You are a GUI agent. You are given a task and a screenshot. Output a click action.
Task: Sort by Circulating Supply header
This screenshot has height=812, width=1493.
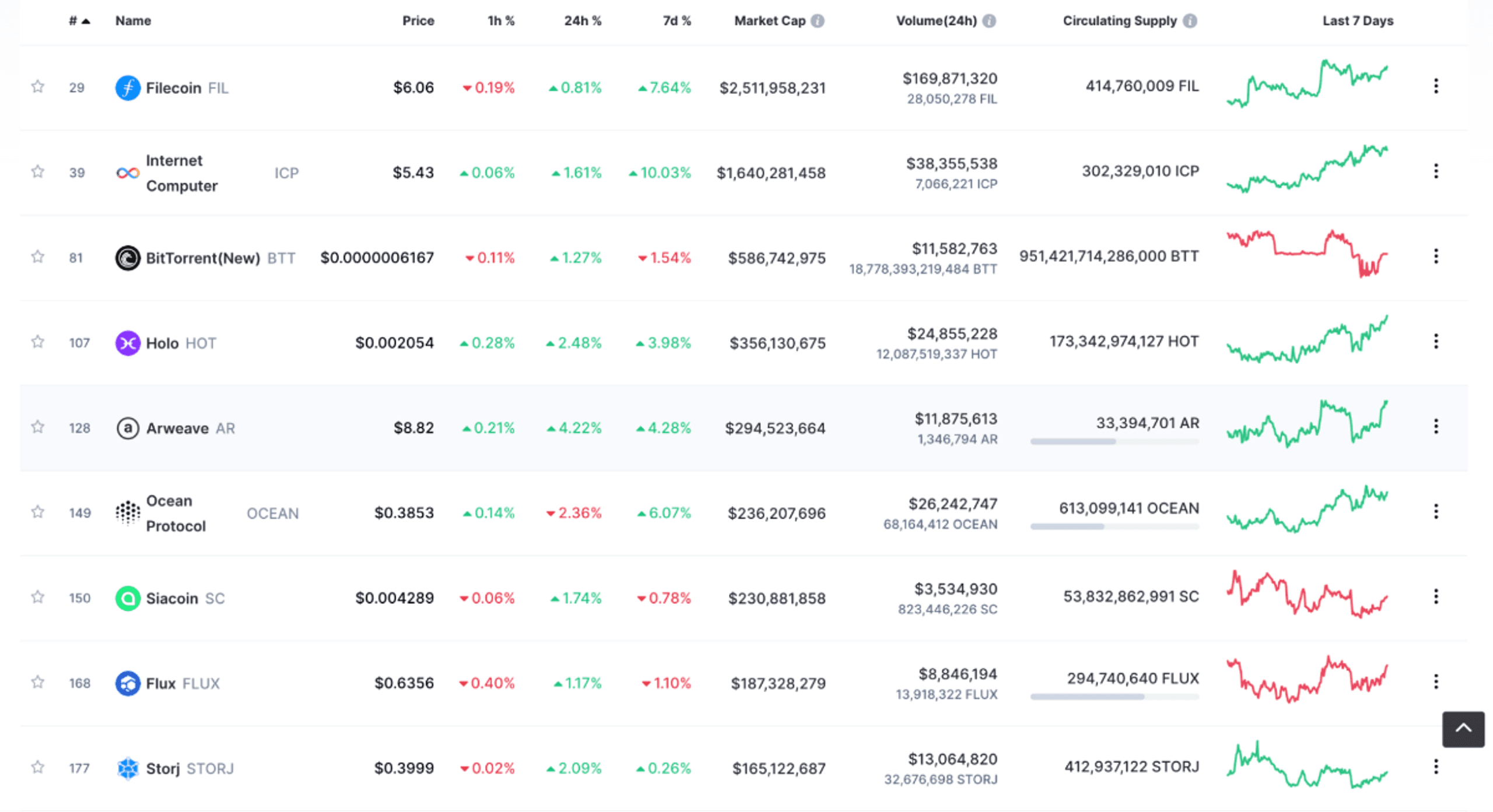pos(1120,21)
